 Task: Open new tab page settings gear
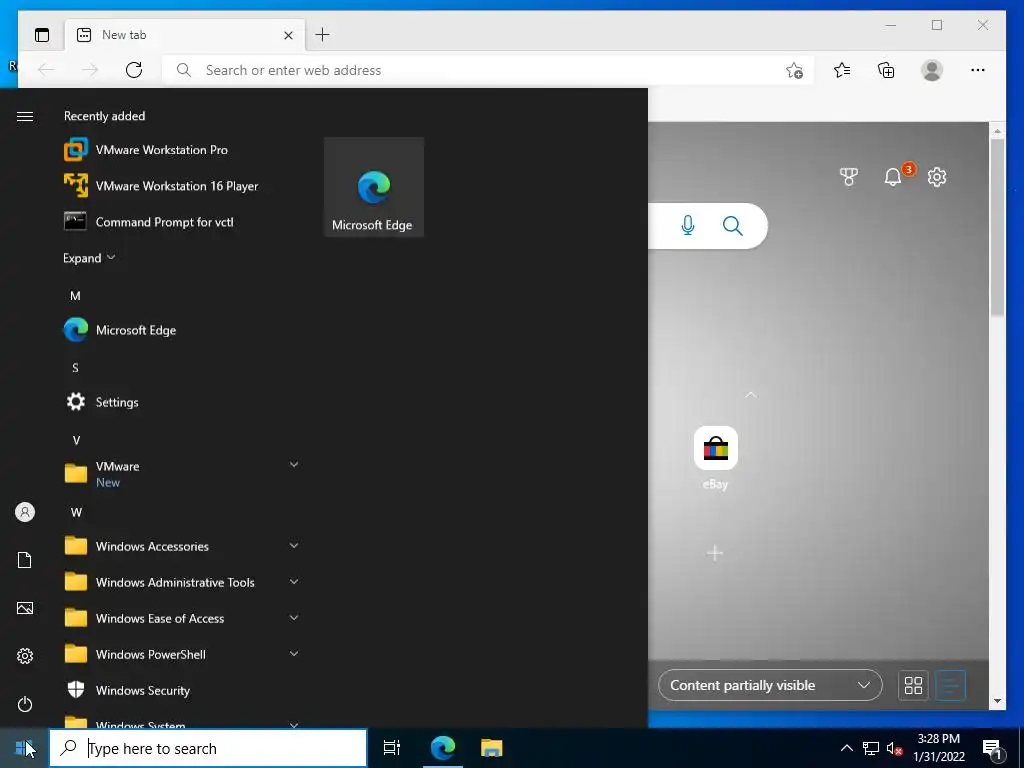[x=937, y=176]
